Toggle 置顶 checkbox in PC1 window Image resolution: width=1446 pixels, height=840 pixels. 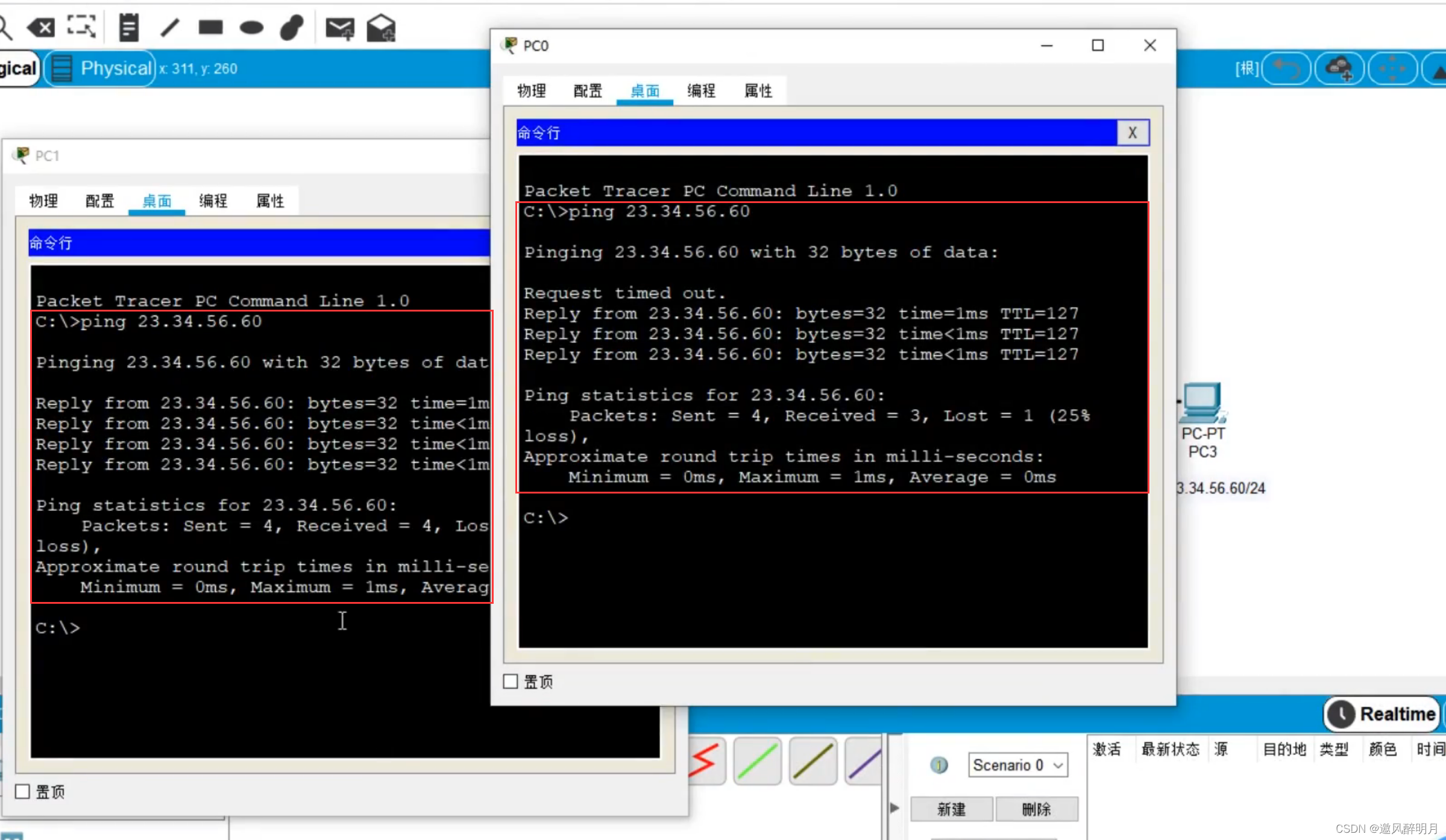pos(22,791)
